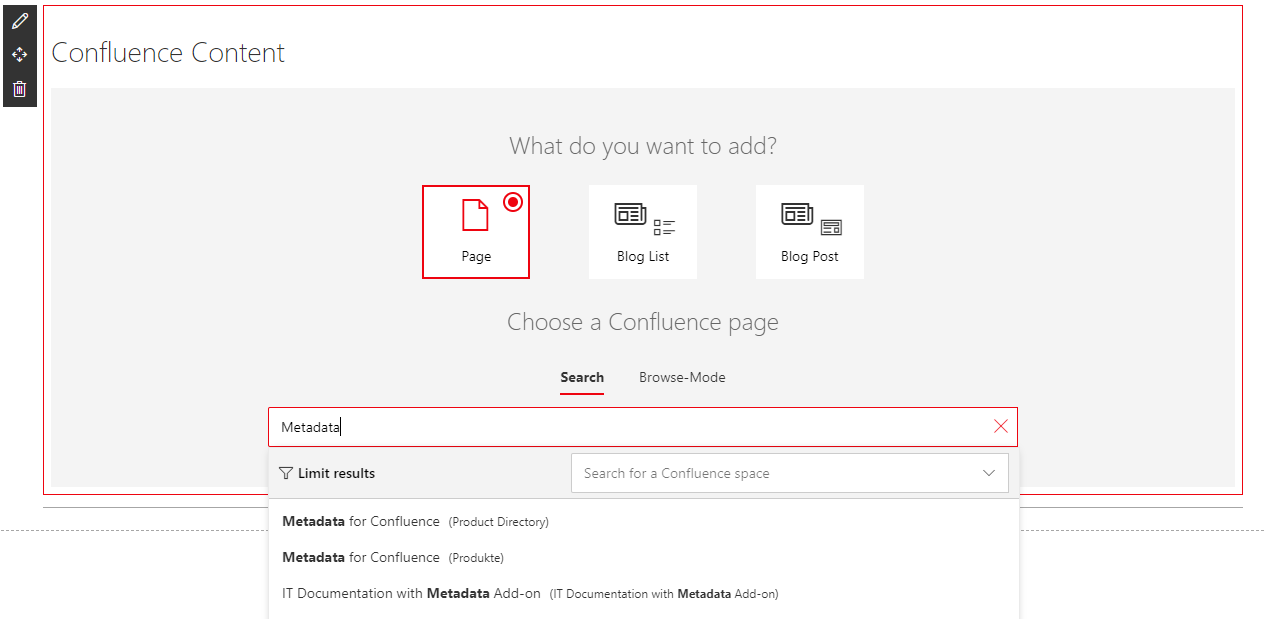The width and height of the screenshot is (1265, 619).
Task: Select the pencil icon to edit the web part
Action: click(x=19, y=19)
